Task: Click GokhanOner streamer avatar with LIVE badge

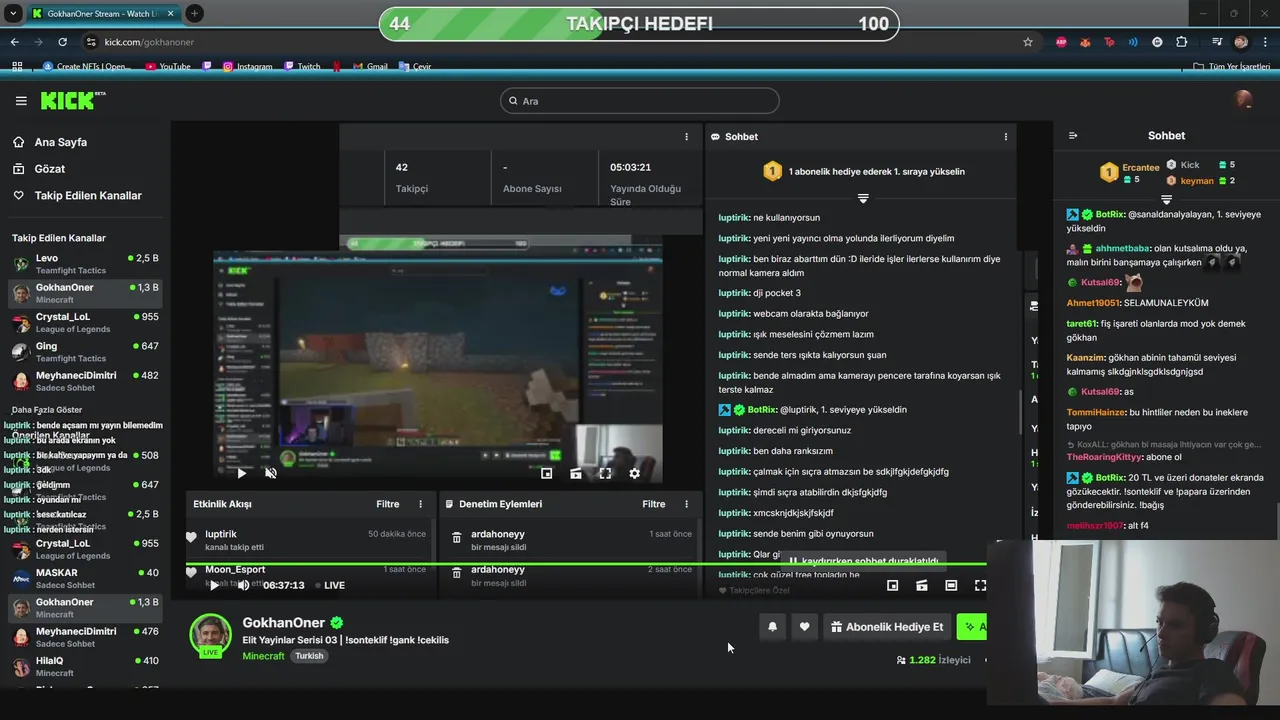Action: click(x=210, y=634)
